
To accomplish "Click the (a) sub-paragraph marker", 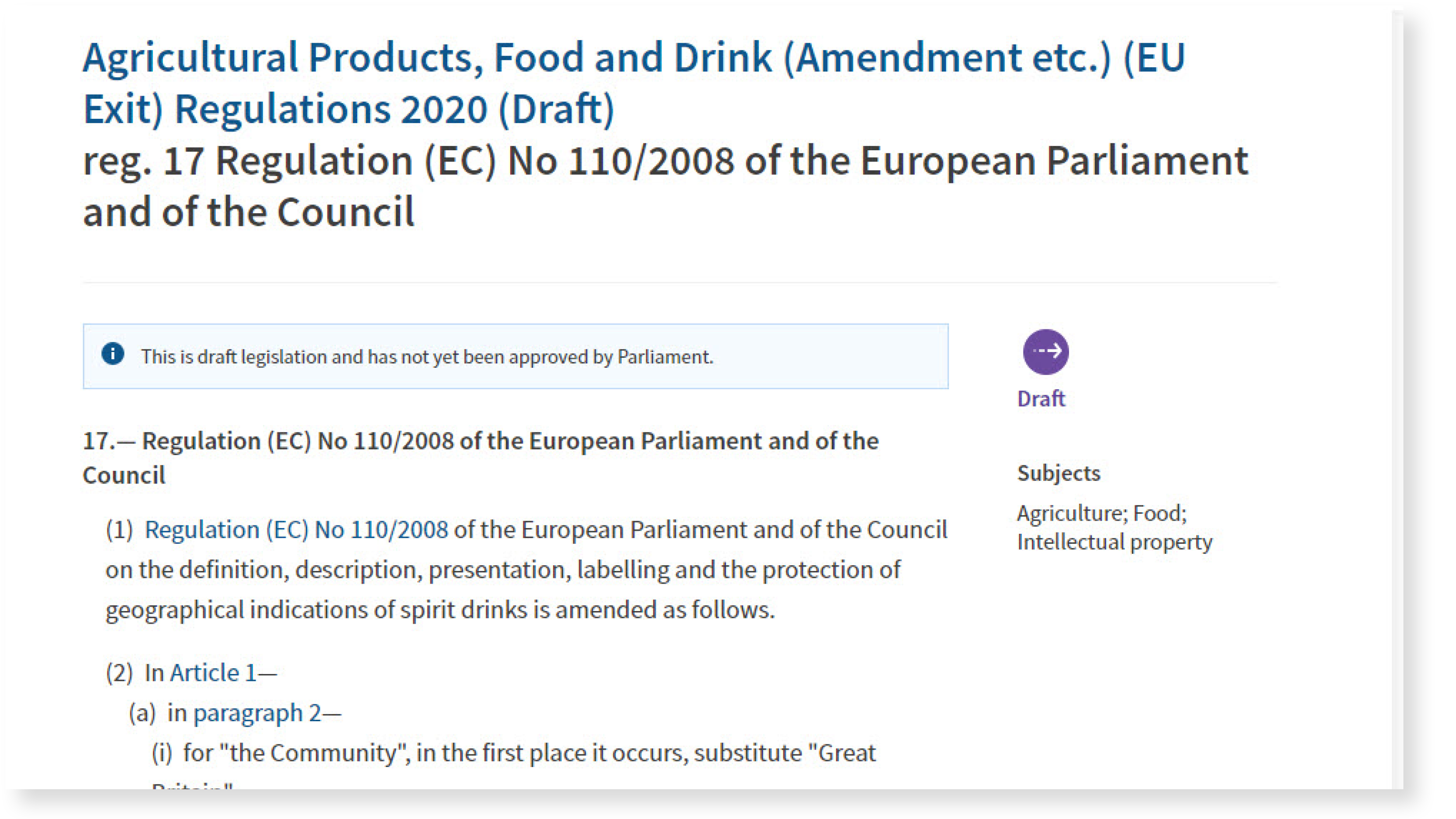I will coord(142,713).
